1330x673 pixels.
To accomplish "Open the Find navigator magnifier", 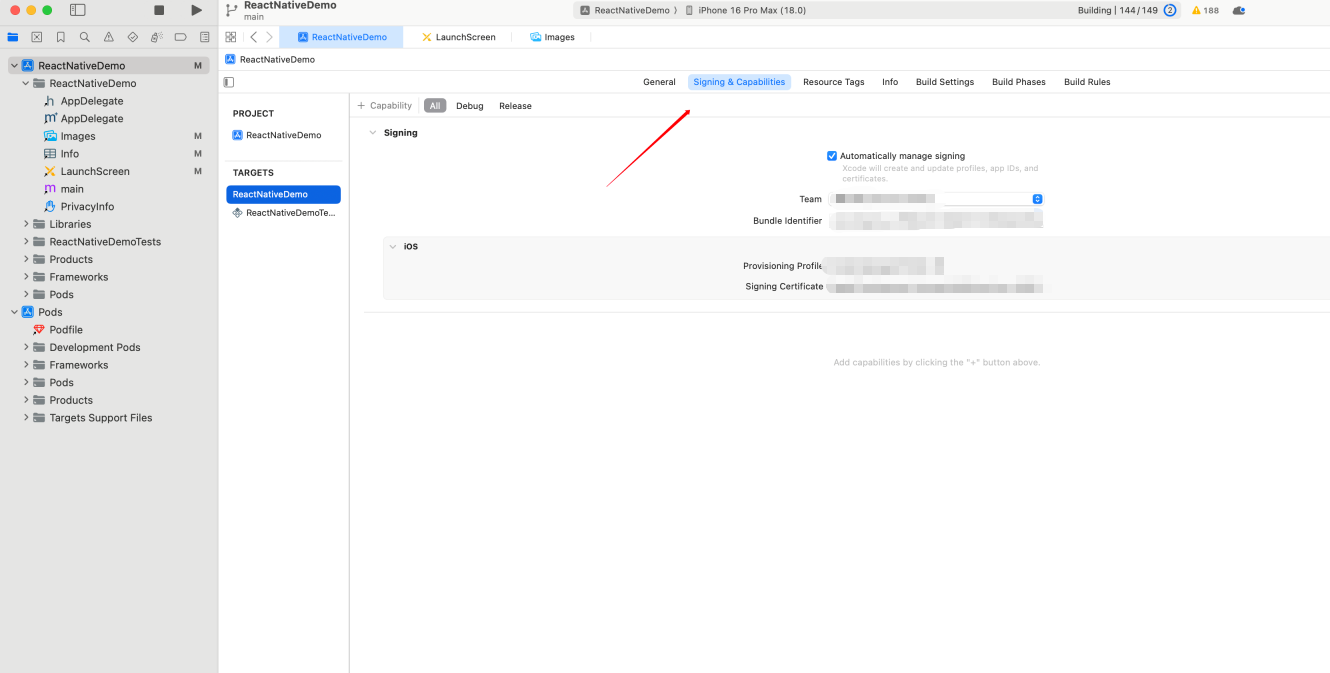I will [x=85, y=37].
